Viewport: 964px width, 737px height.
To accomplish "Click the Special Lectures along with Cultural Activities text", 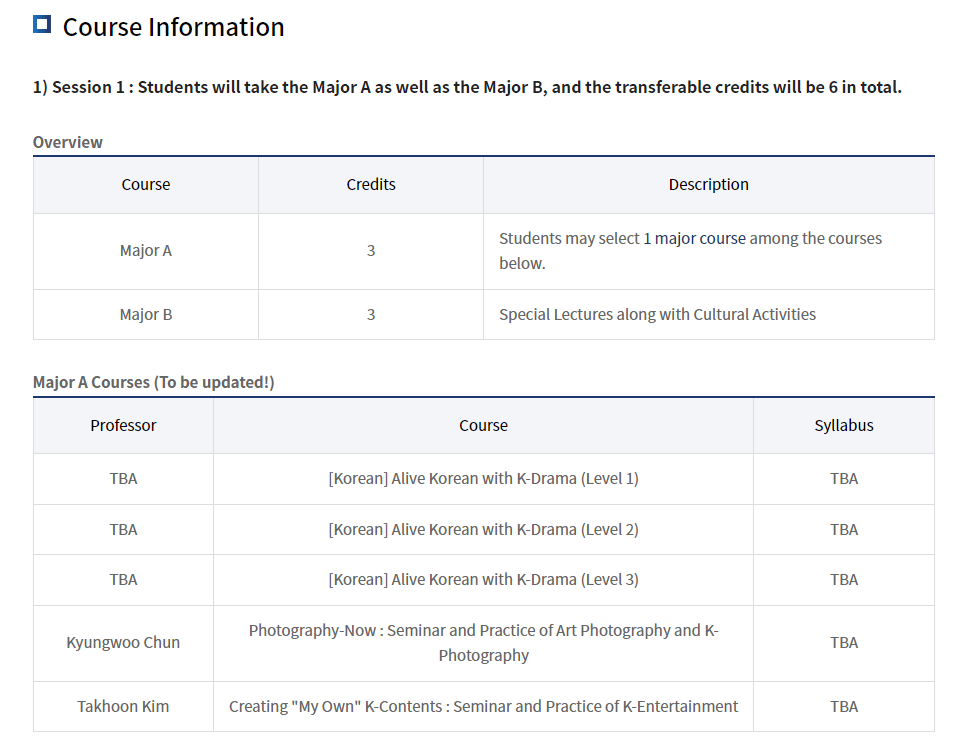I will coord(657,315).
